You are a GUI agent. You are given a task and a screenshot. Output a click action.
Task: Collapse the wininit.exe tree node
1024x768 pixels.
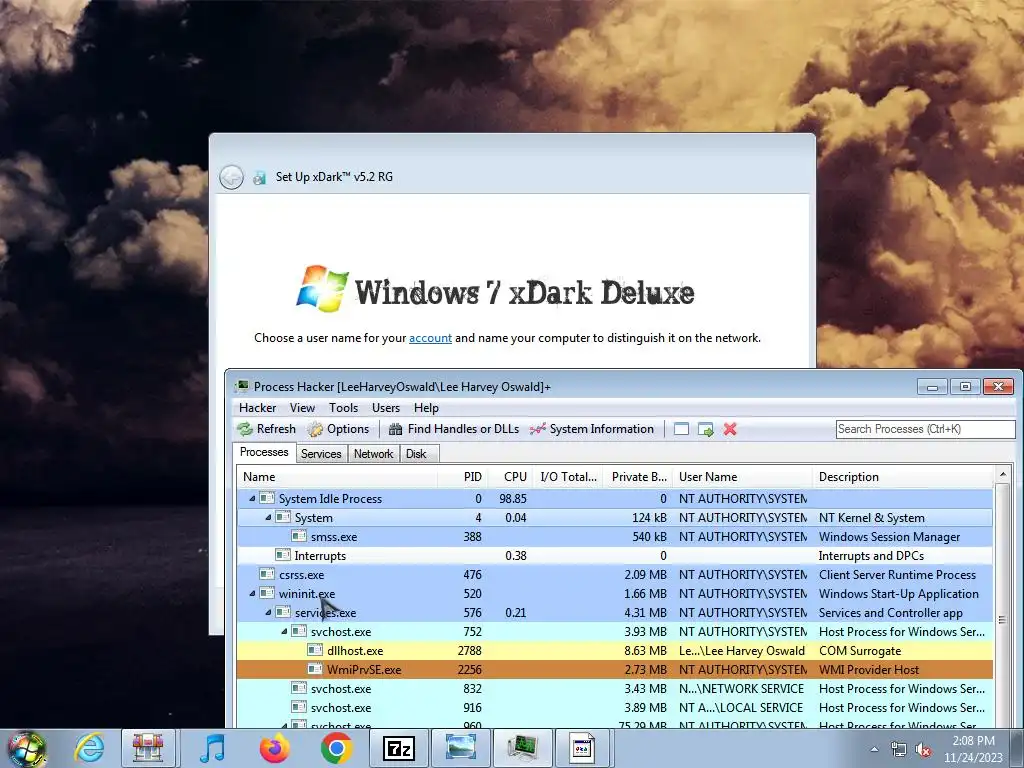253,594
